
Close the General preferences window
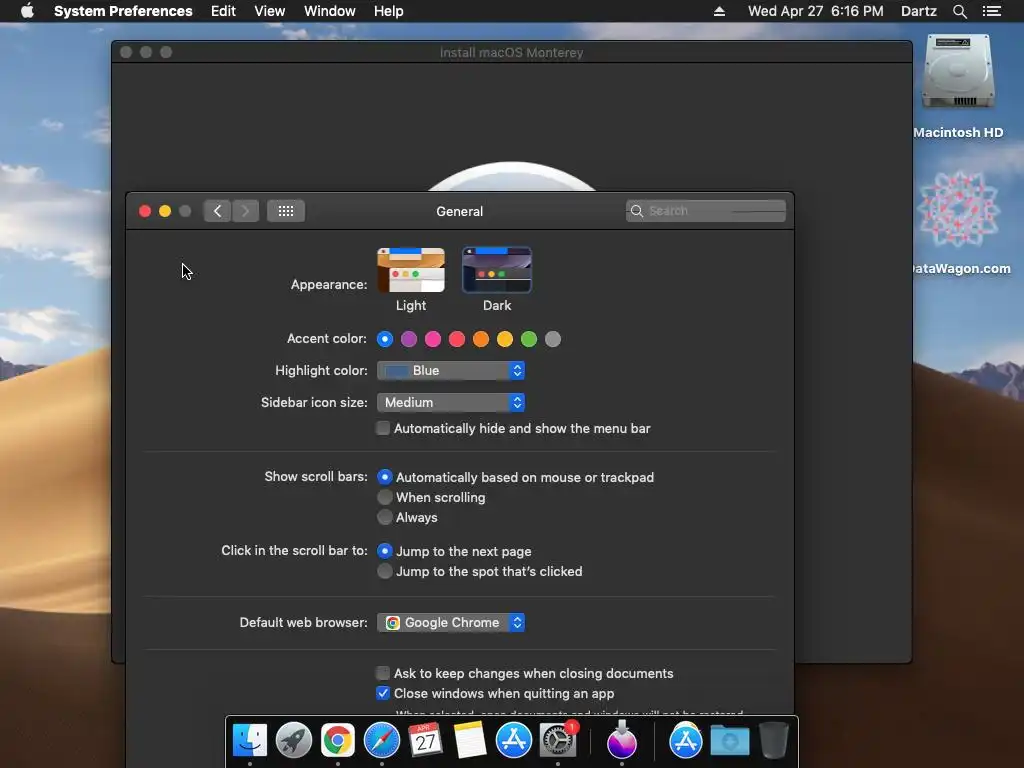coord(145,211)
